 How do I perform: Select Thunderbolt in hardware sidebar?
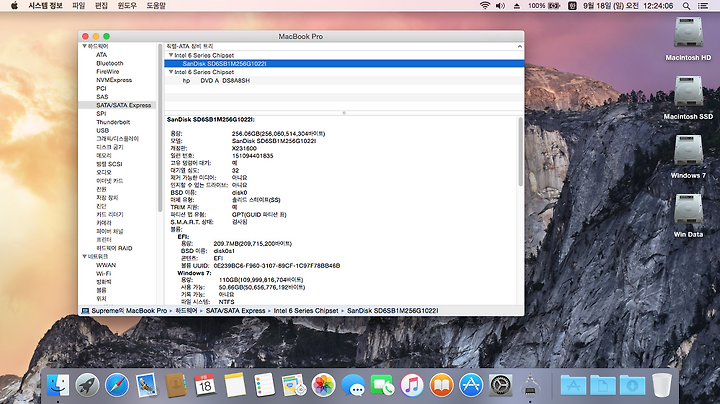(113, 122)
